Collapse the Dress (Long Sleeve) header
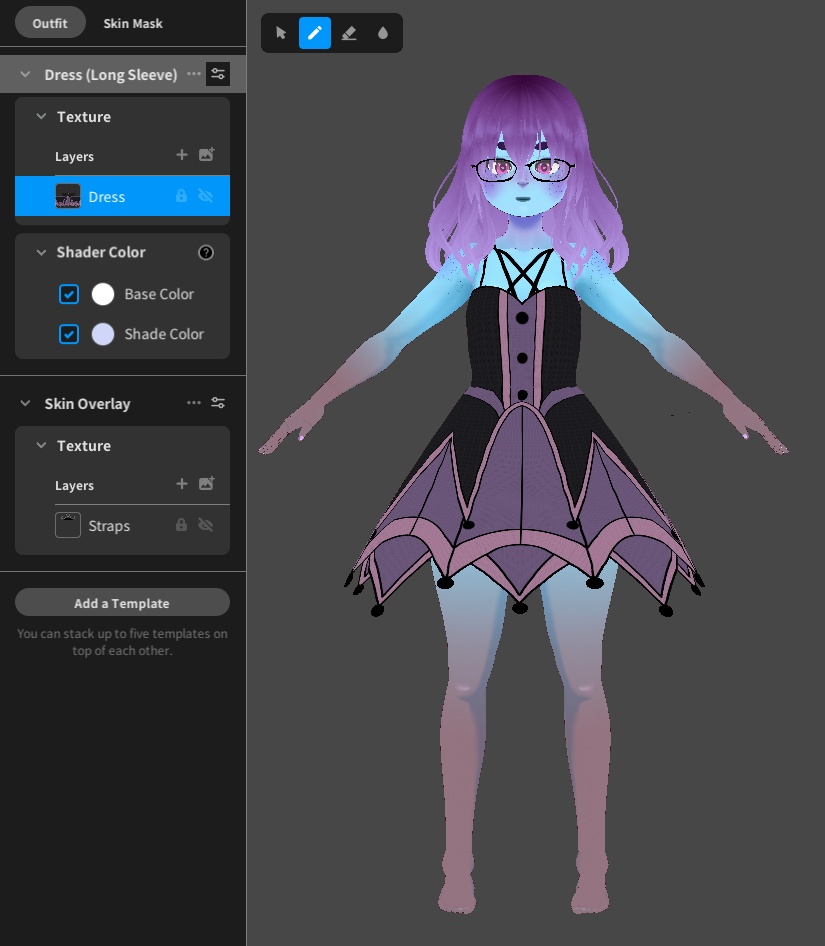Screen dimensions: 825x946 pyautogui.click(x=25, y=73)
